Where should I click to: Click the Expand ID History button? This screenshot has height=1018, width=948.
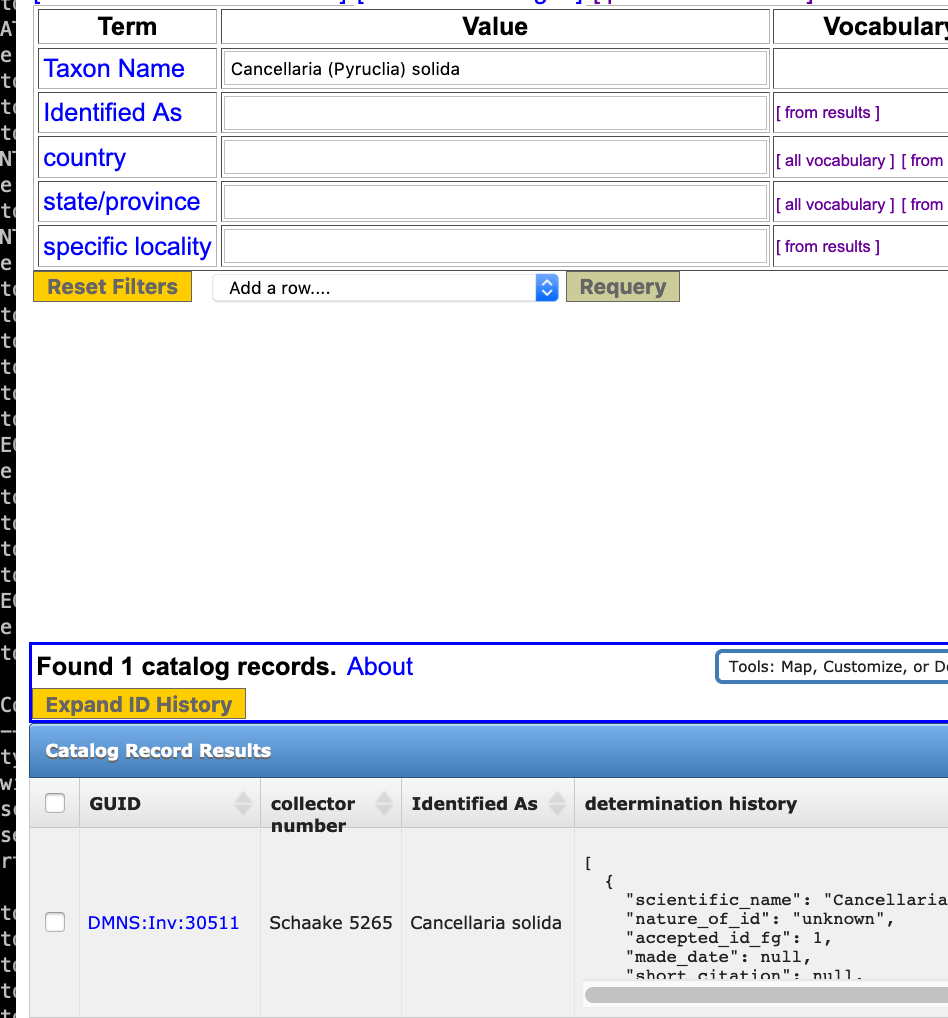pos(139,704)
